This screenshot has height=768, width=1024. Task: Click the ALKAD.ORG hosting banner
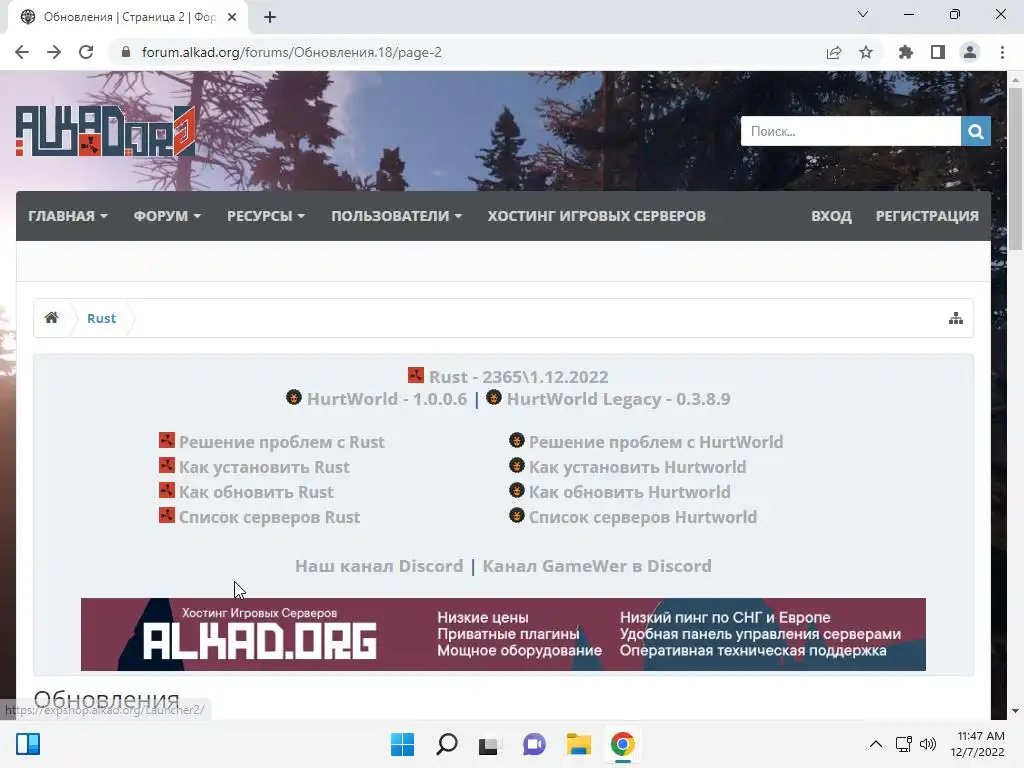click(503, 634)
